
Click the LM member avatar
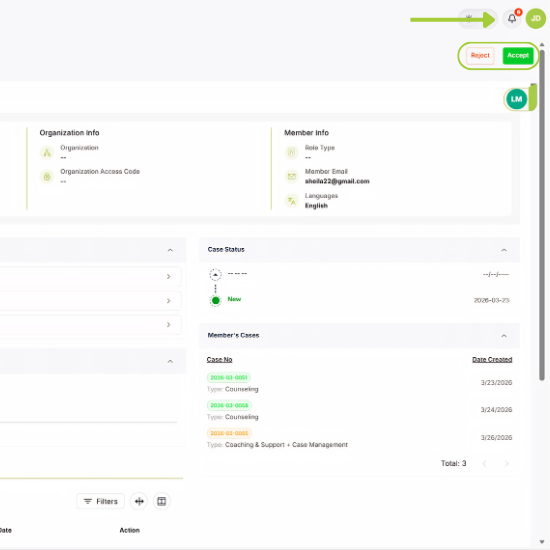click(516, 99)
